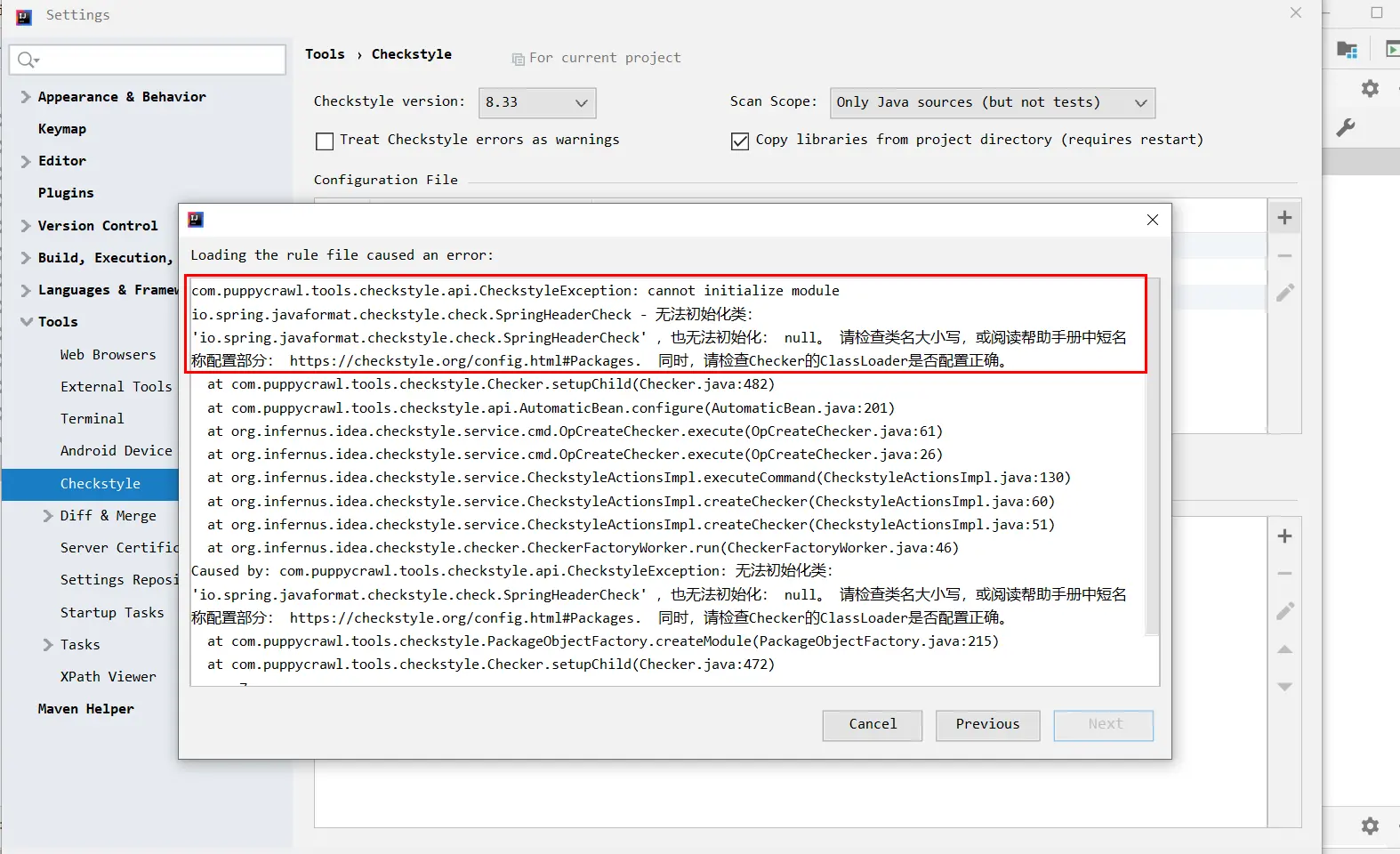The width and height of the screenshot is (1400, 854).
Task: Add a configuration file with plus icon
Action: point(1284,217)
